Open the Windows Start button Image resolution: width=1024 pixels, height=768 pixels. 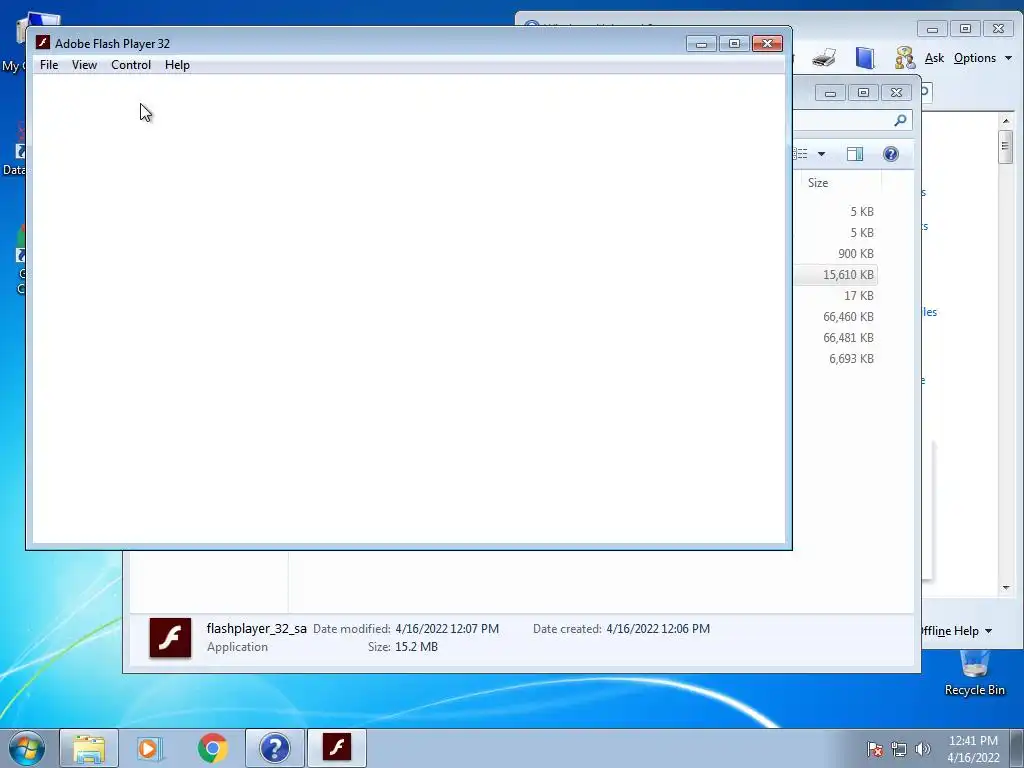(26, 748)
